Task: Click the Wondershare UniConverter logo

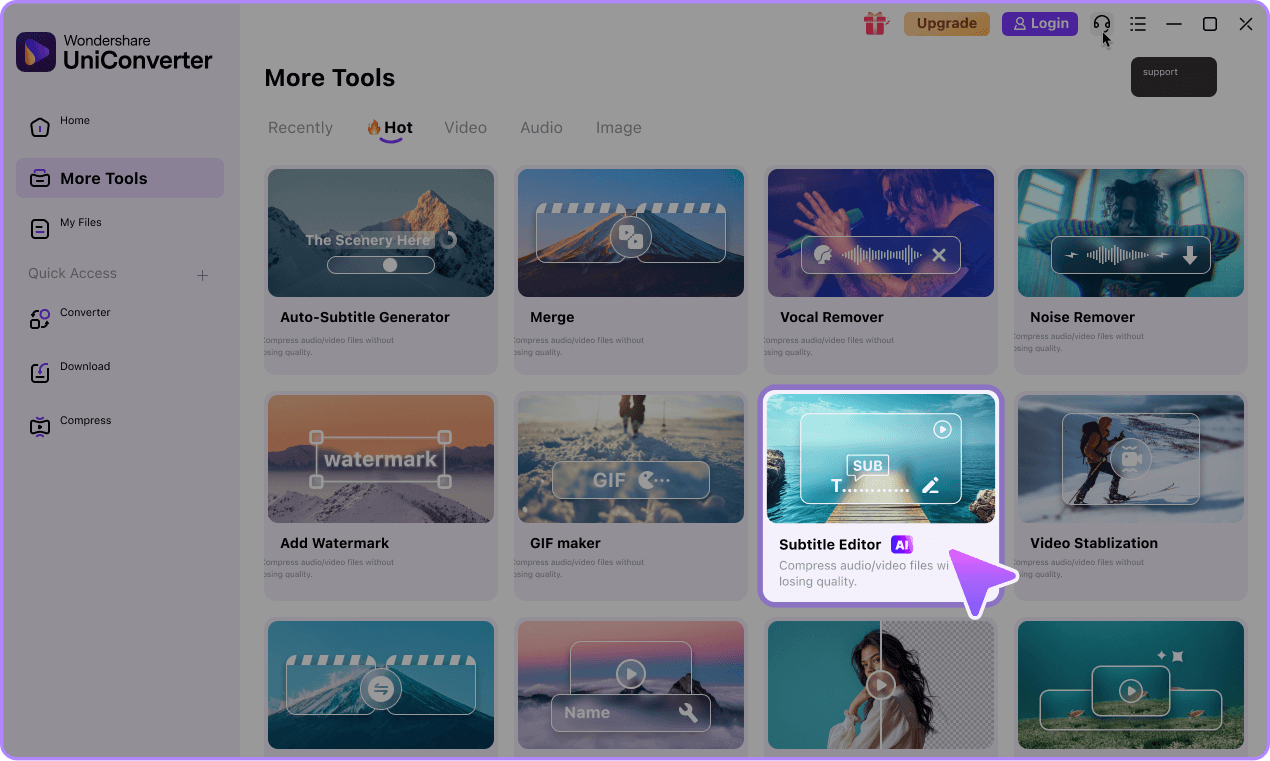Action: point(114,52)
